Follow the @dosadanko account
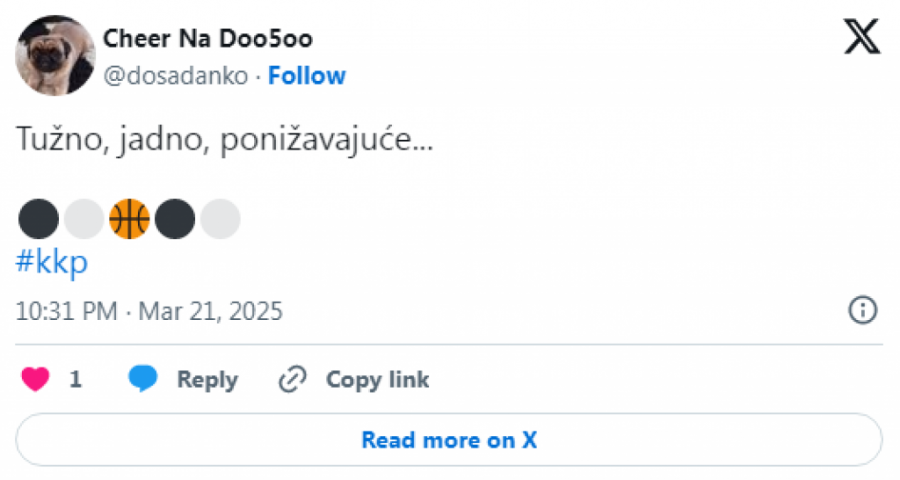Image resolution: width=900 pixels, height=480 pixels. coord(306,76)
